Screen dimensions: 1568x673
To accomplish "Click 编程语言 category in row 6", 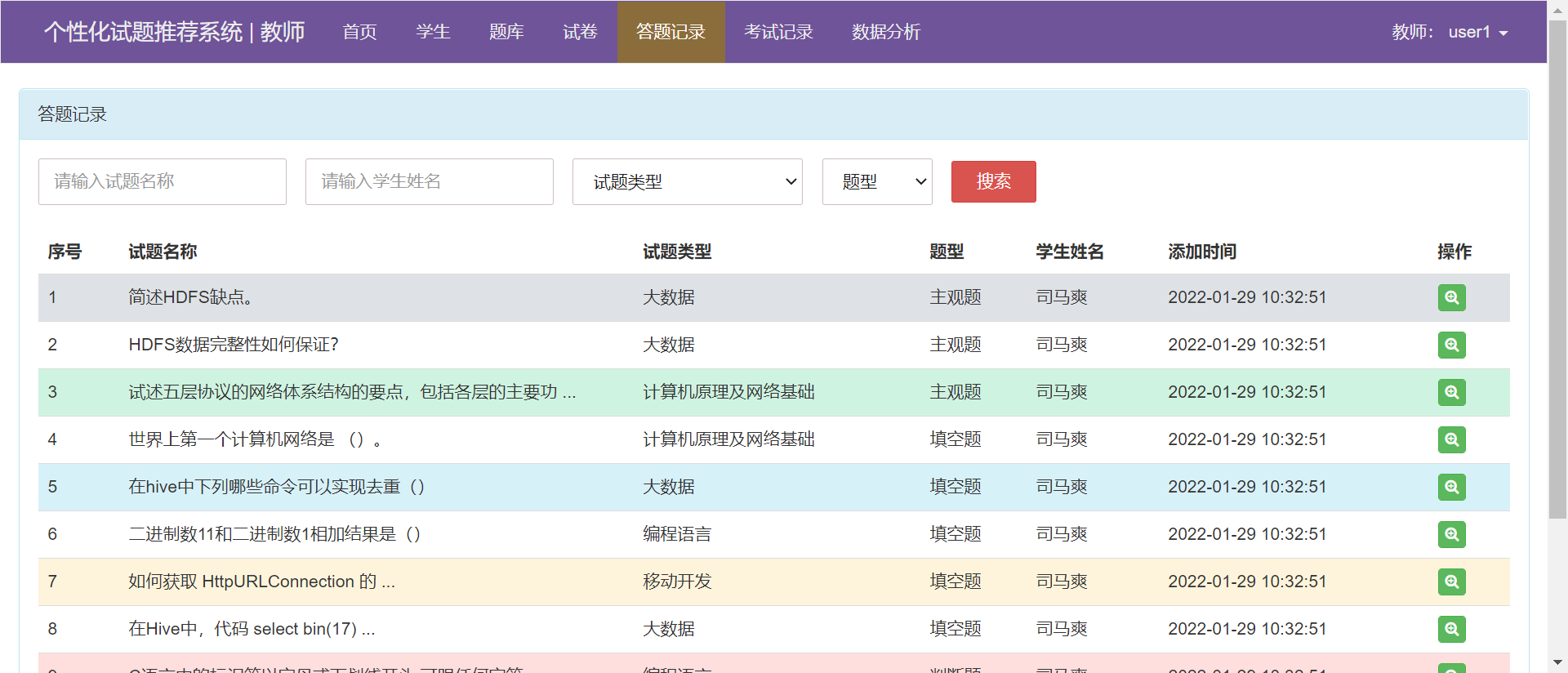I will click(x=677, y=534).
